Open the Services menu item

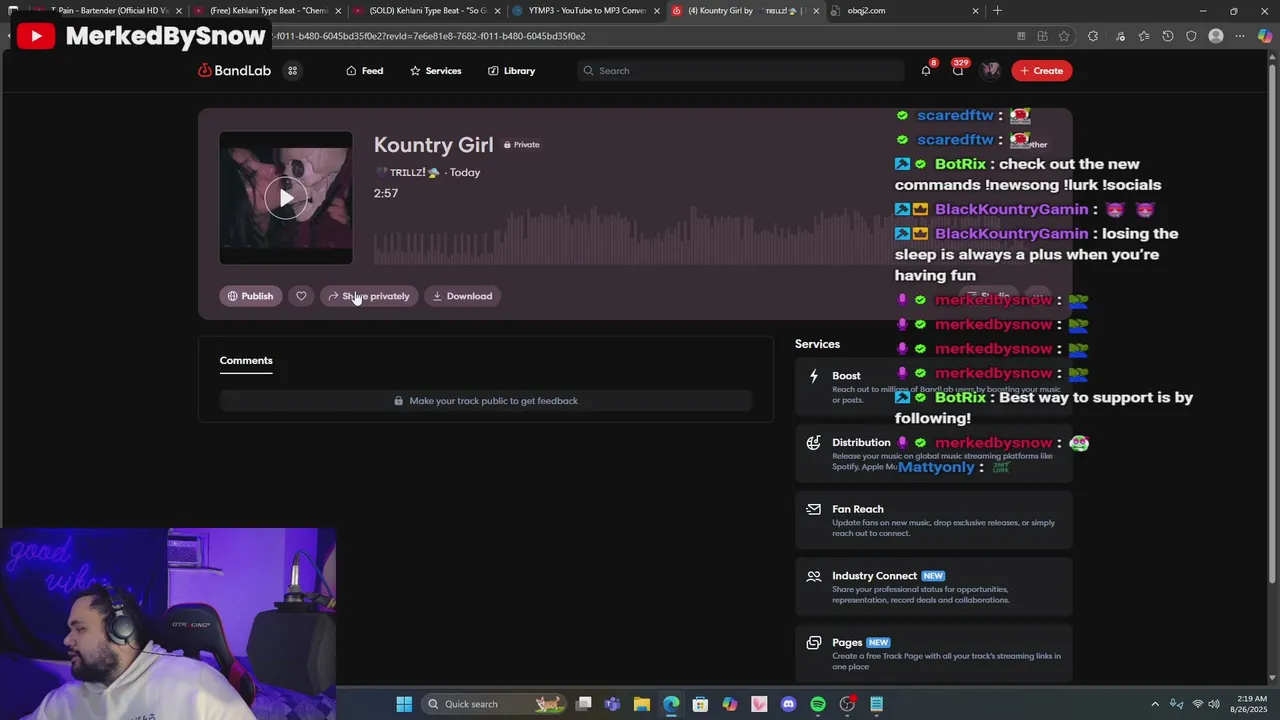pos(435,71)
